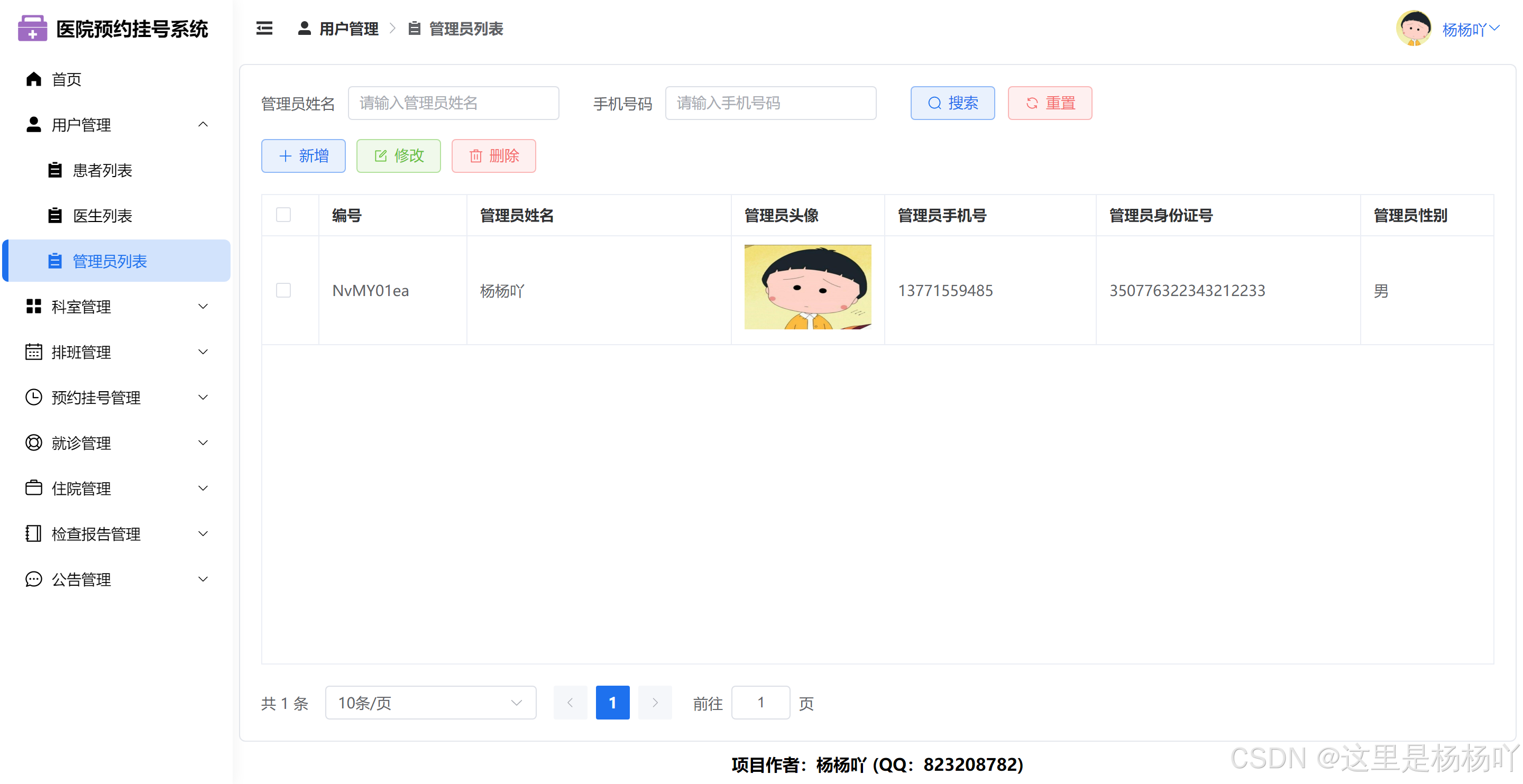1523x784 pixels.
Task: Focus the 管理员姓名 input field
Action: click(454, 104)
